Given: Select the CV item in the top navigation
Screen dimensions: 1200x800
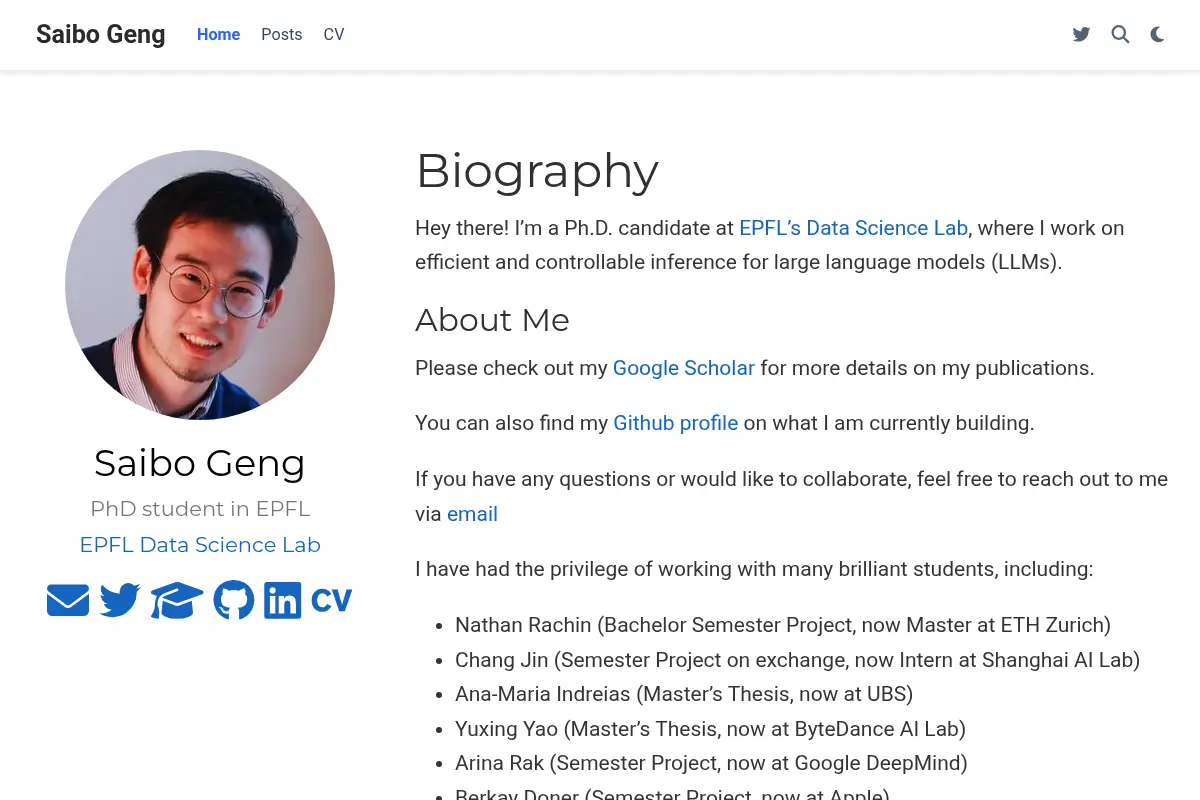Looking at the screenshot, I should (x=334, y=35).
